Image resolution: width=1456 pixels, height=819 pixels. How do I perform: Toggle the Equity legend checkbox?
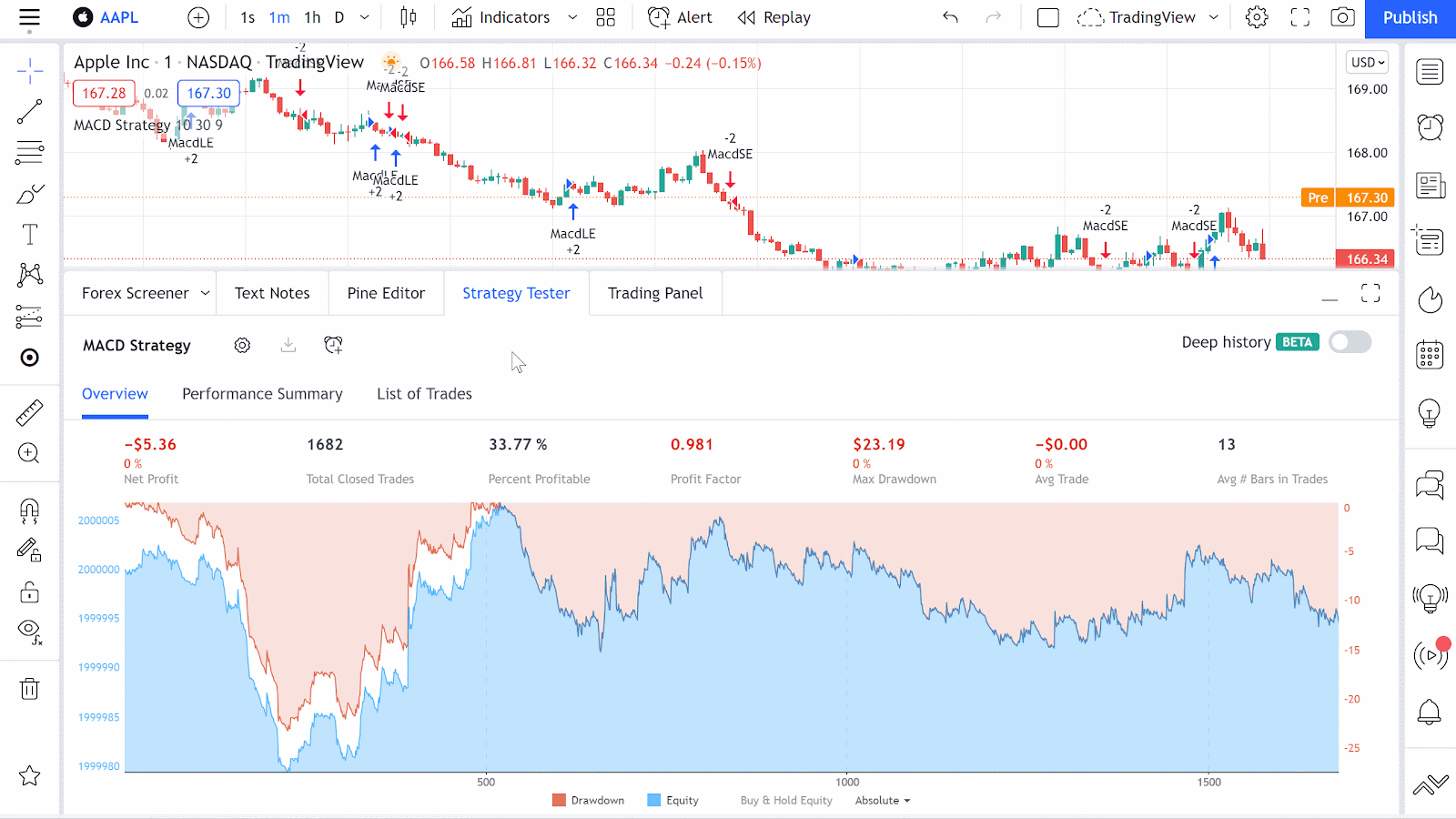(x=672, y=800)
